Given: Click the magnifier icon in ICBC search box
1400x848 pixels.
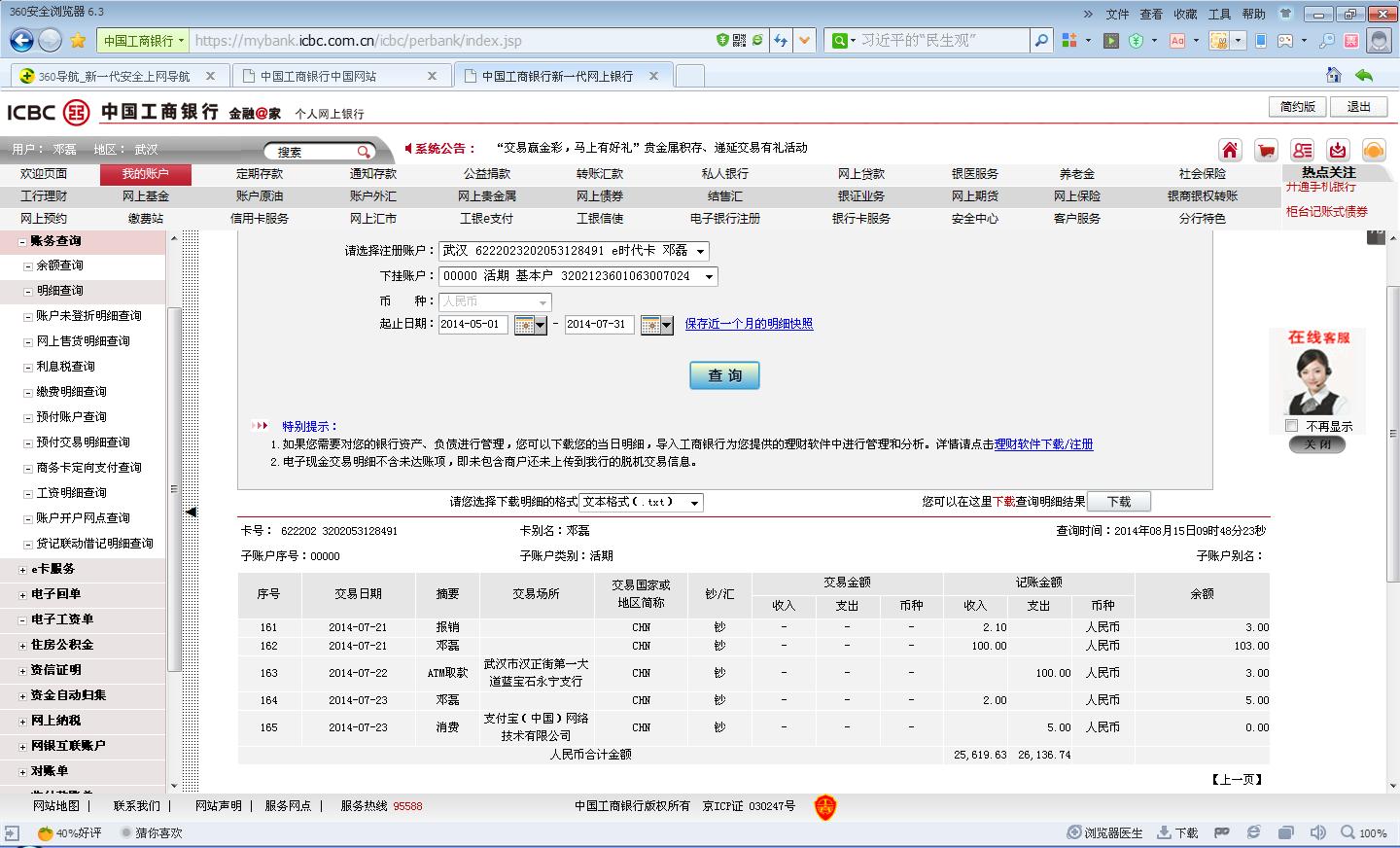Looking at the screenshot, I should click(364, 151).
